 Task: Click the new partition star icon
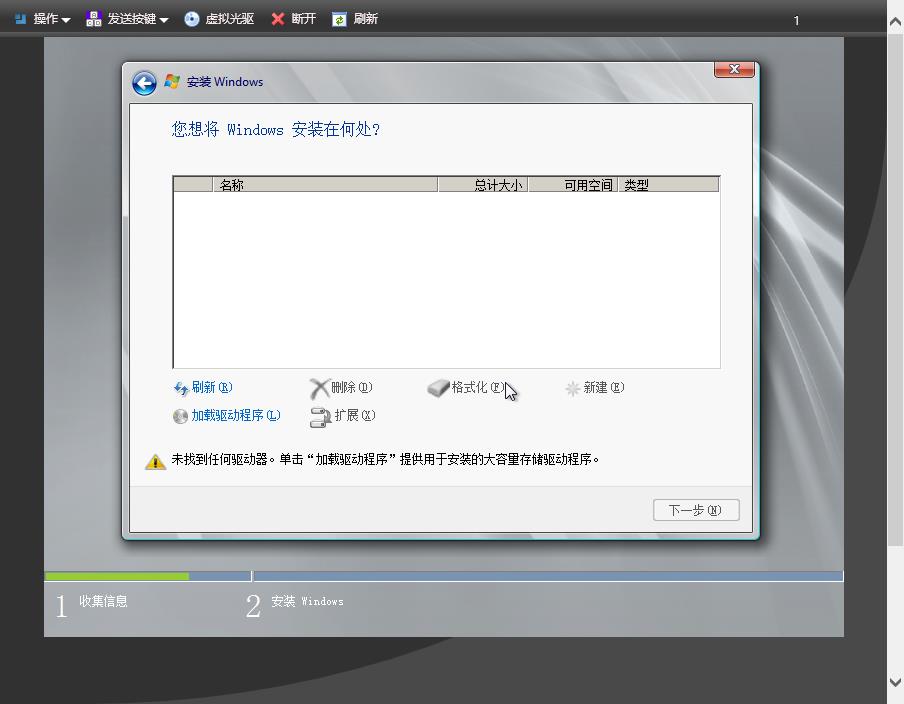pyautogui.click(x=572, y=389)
